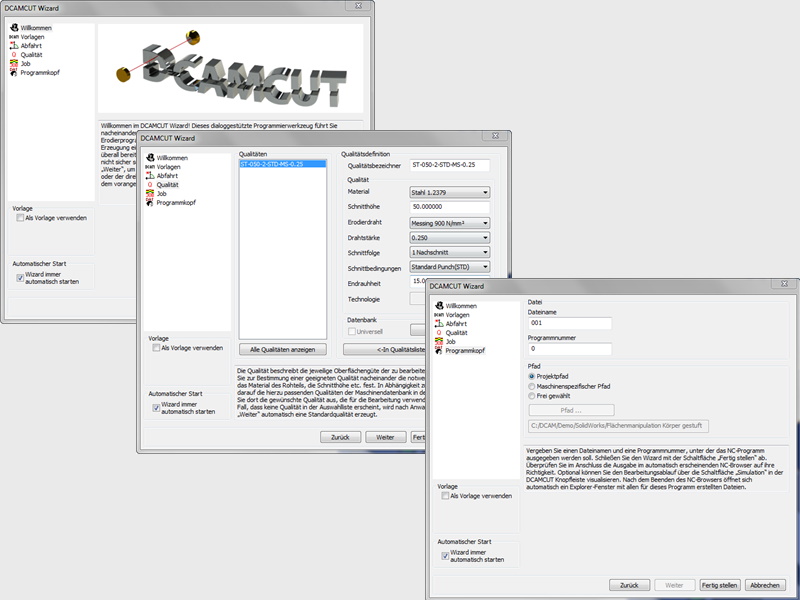Click Programmkopf icon in Qualität wizard window

point(150,203)
